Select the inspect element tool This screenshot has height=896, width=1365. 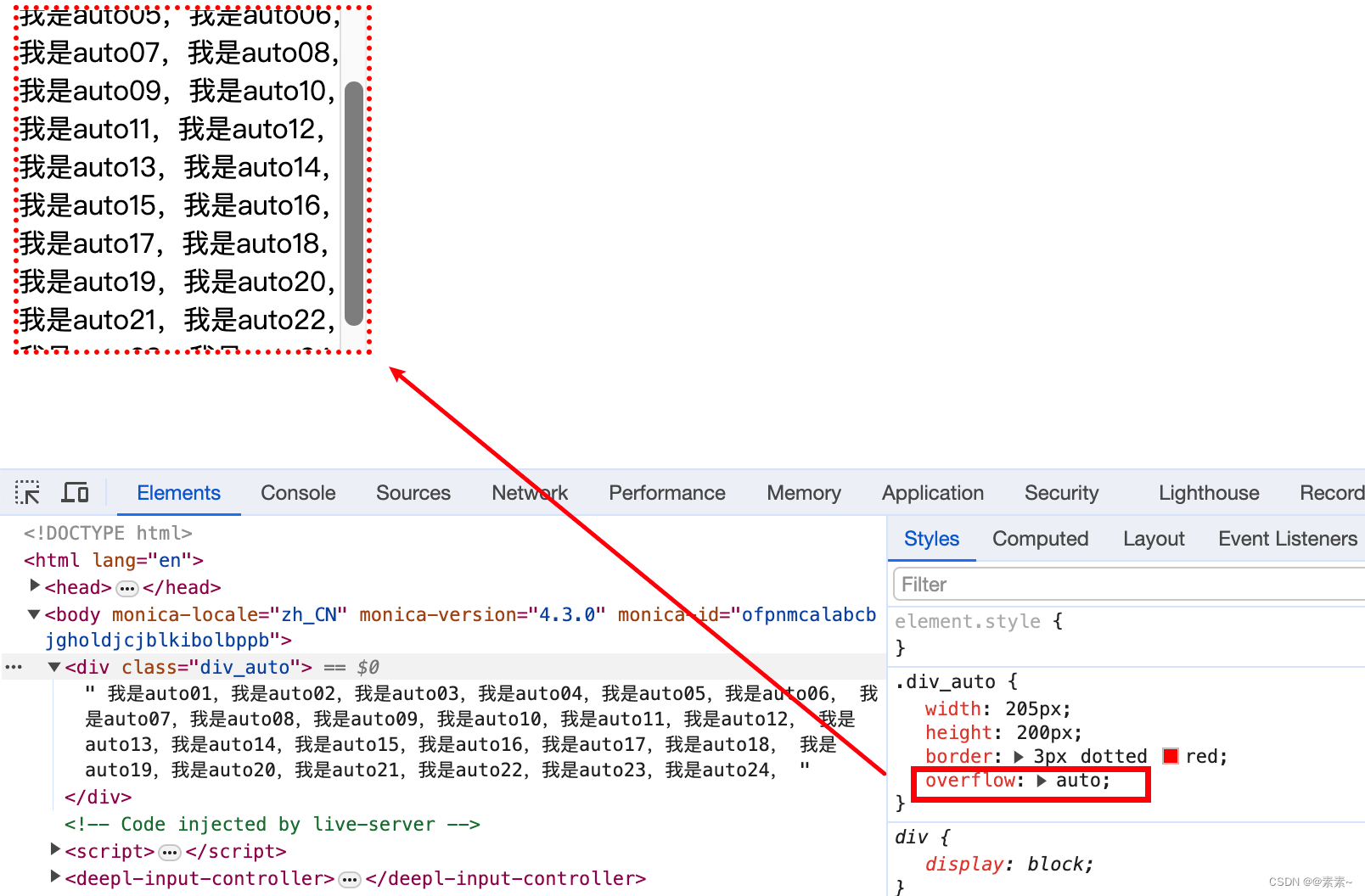27,492
